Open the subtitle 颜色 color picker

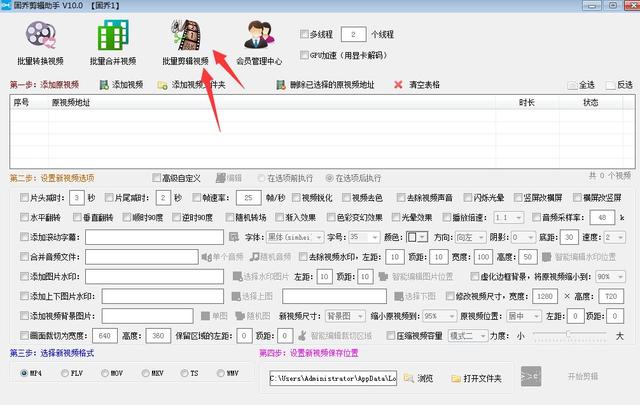point(417,237)
